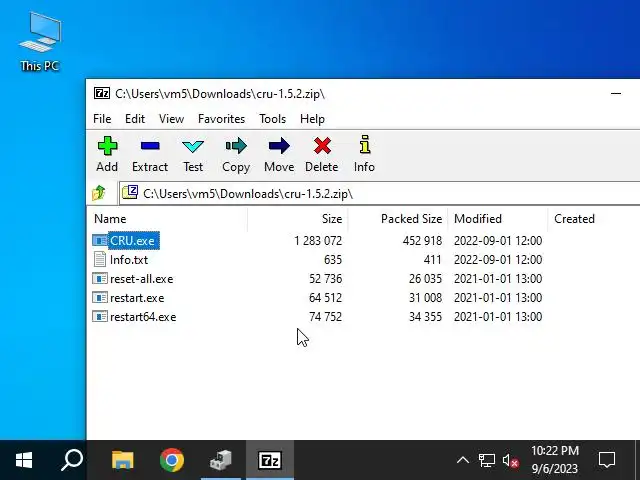Open the Favorites menu
The height and width of the screenshot is (480, 640).
click(x=221, y=119)
